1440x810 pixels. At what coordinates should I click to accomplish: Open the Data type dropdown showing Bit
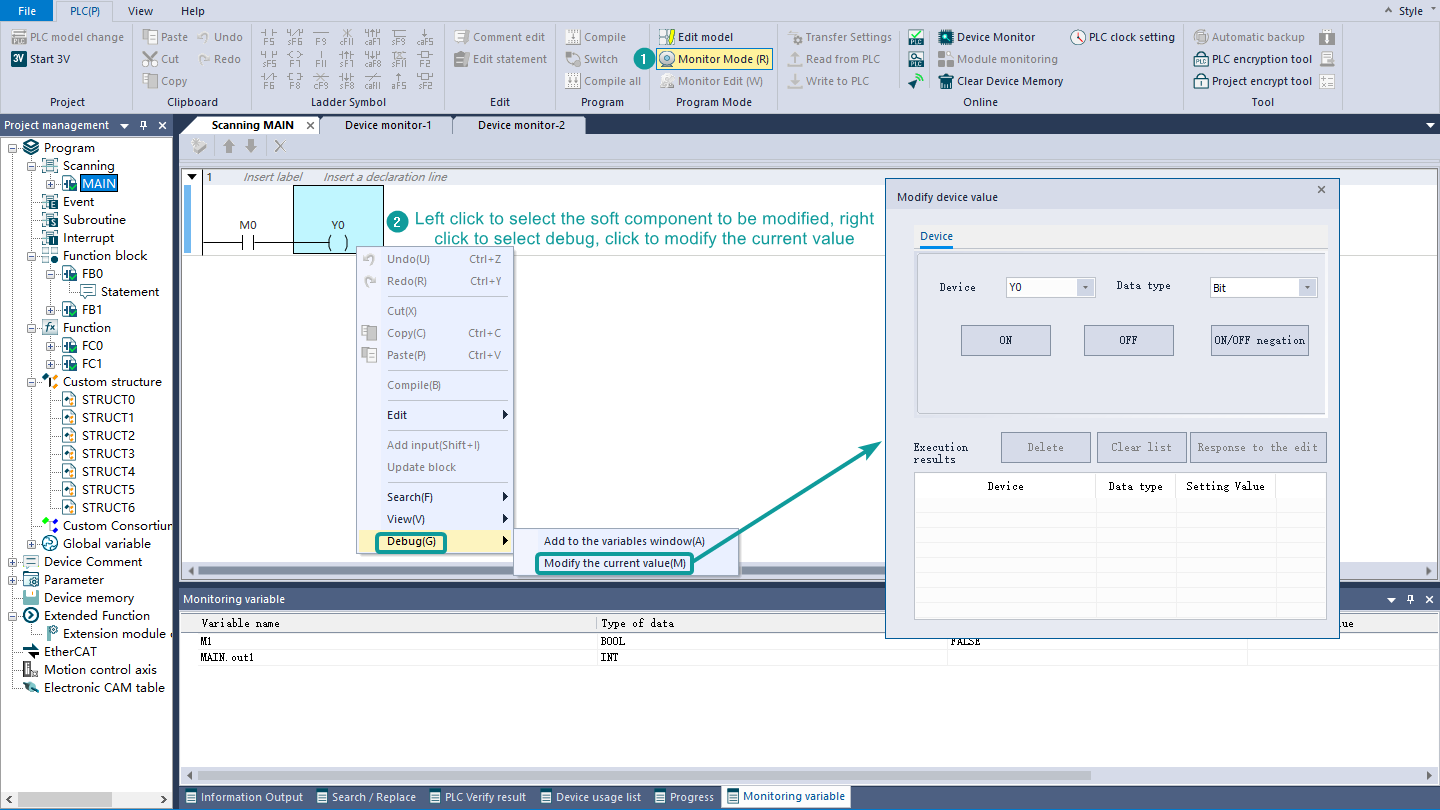click(x=1306, y=288)
